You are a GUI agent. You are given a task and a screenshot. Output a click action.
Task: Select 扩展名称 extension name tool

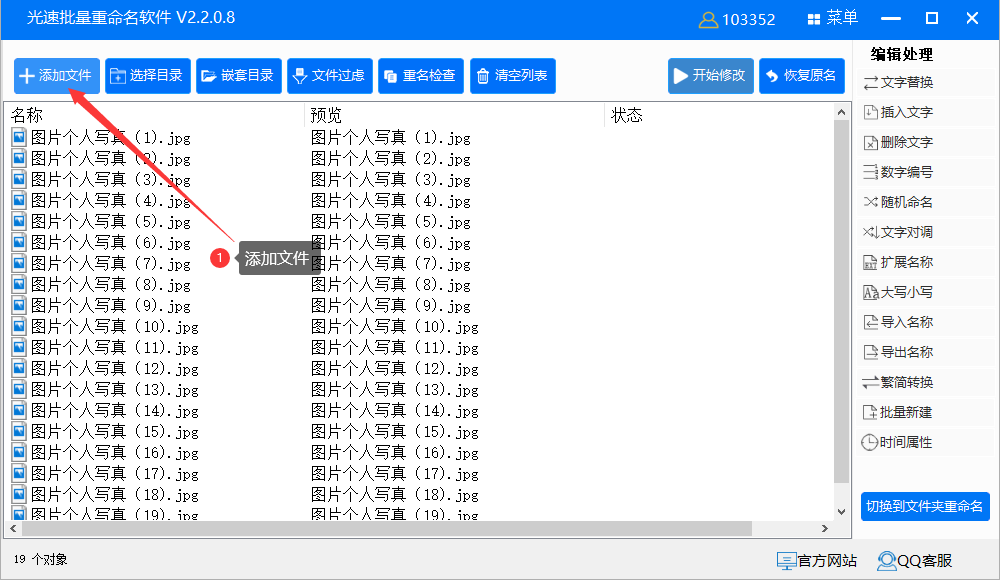(x=898, y=262)
